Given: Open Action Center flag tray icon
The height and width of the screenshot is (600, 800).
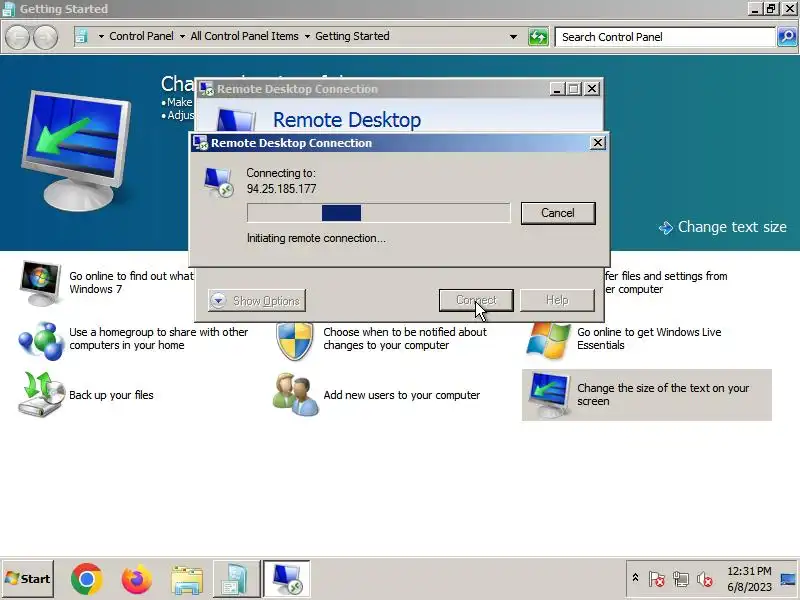Looking at the screenshot, I should click(657, 579).
